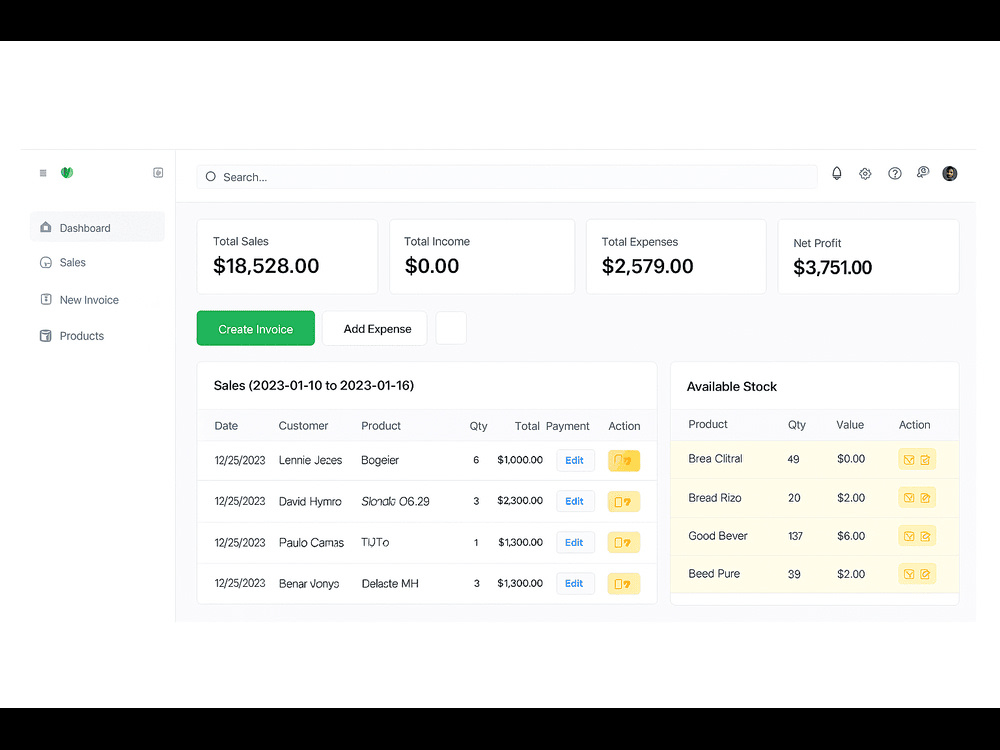Click yellow action icon for Lennie Jezes row
The height and width of the screenshot is (750, 1000).
(624, 460)
